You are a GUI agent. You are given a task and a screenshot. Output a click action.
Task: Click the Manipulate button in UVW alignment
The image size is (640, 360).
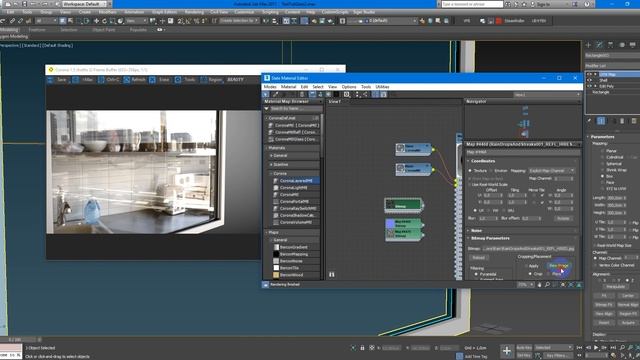615,287
